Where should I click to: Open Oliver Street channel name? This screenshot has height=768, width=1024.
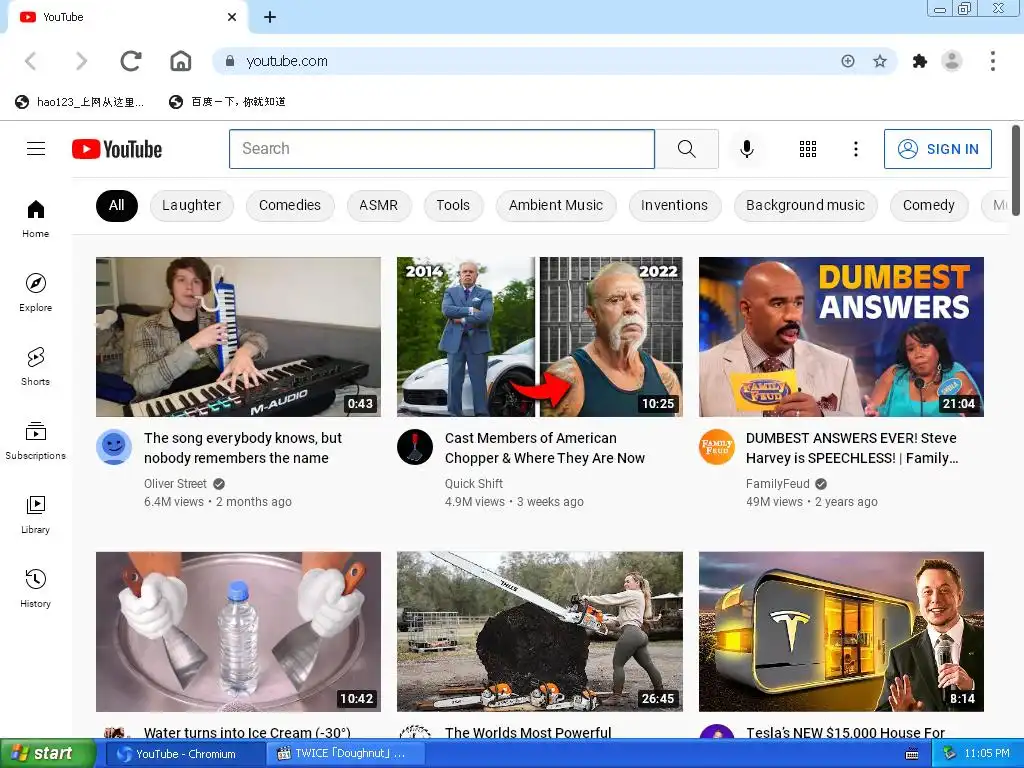tap(175, 484)
